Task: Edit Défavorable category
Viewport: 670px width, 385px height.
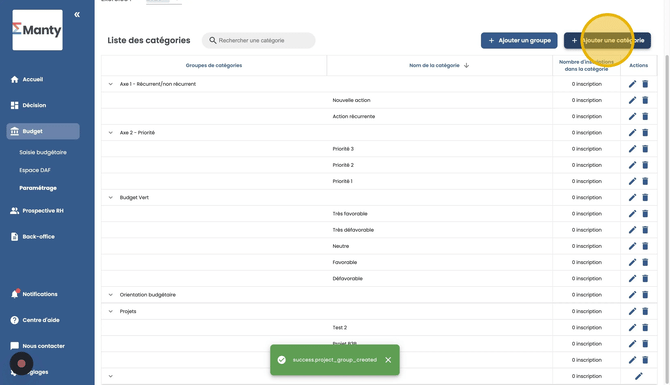Action: click(632, 279)
